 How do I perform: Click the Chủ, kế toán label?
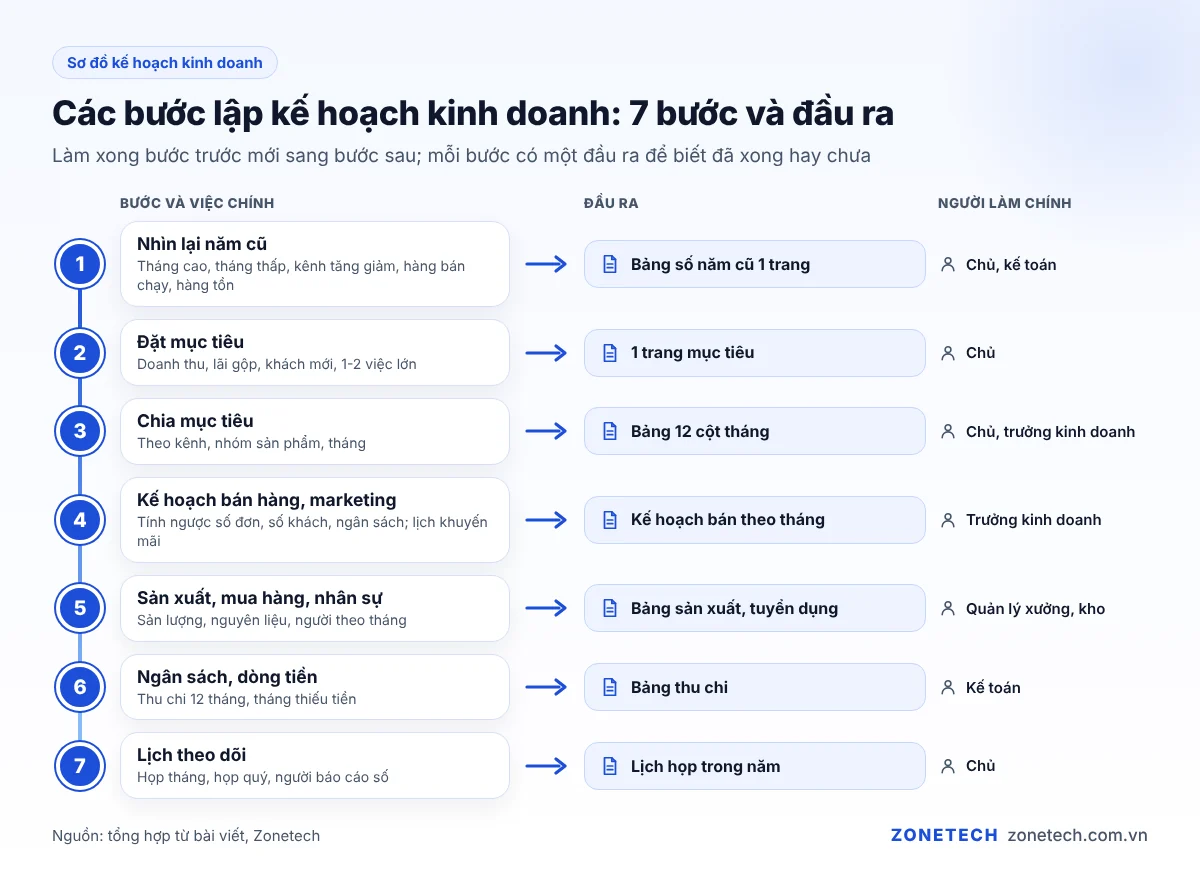click(1011, 265)
